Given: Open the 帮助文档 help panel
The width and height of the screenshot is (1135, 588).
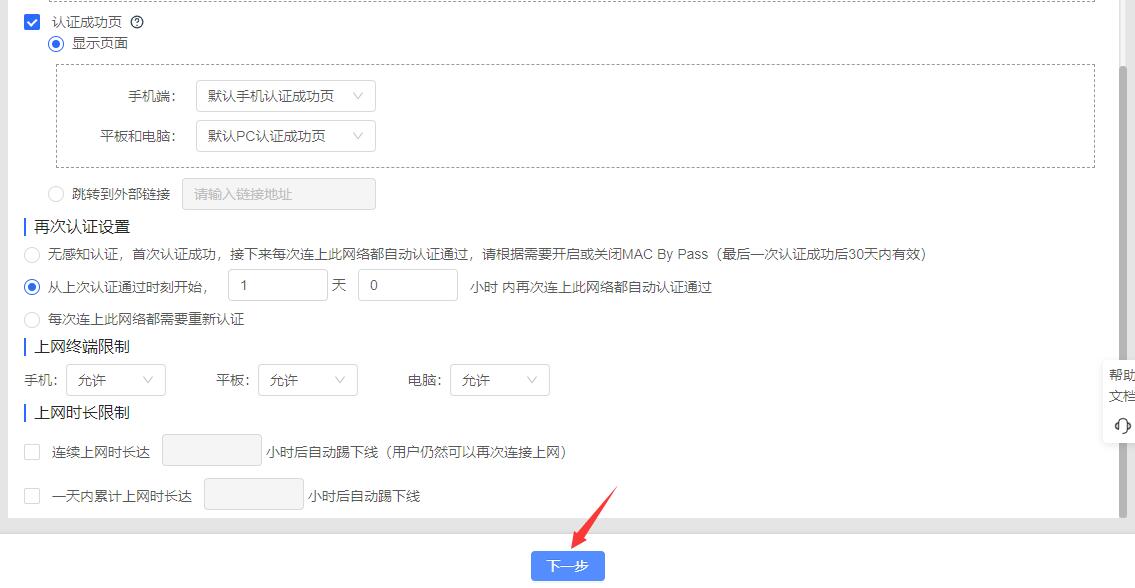Looking at the screenshot, I should (1120, 385).
